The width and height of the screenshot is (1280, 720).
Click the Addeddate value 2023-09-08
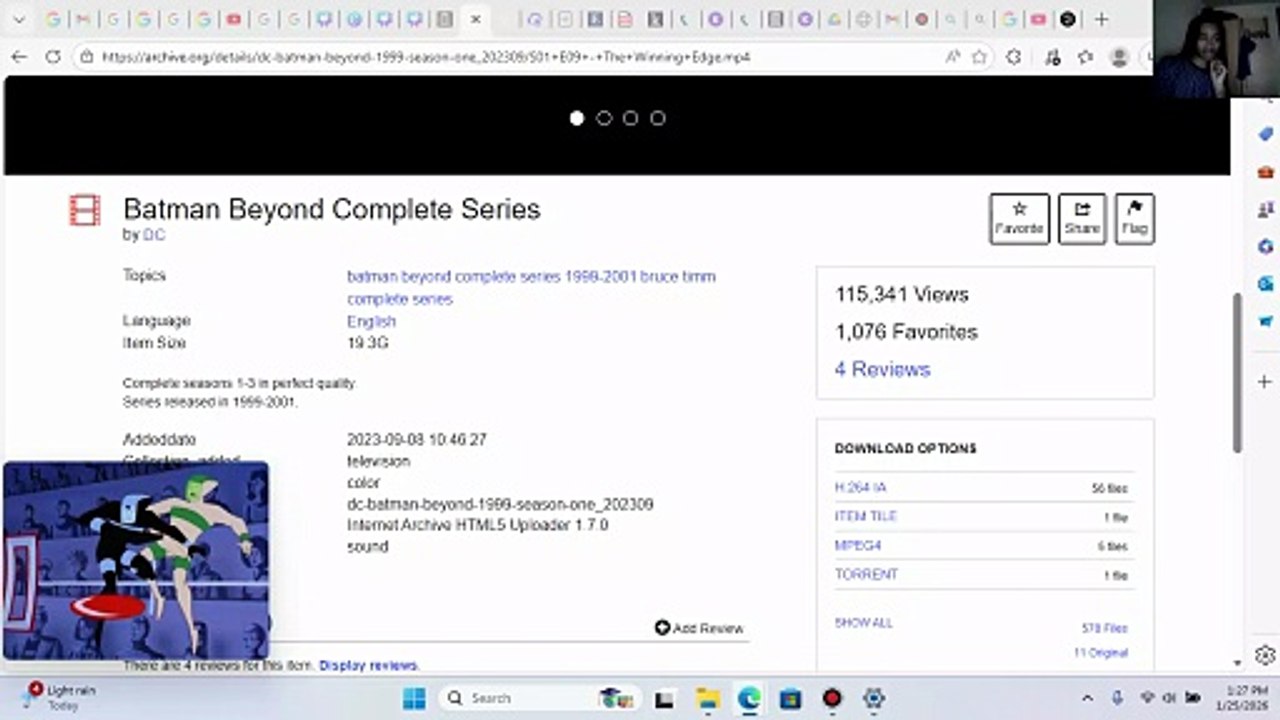(x=417, y=440)
